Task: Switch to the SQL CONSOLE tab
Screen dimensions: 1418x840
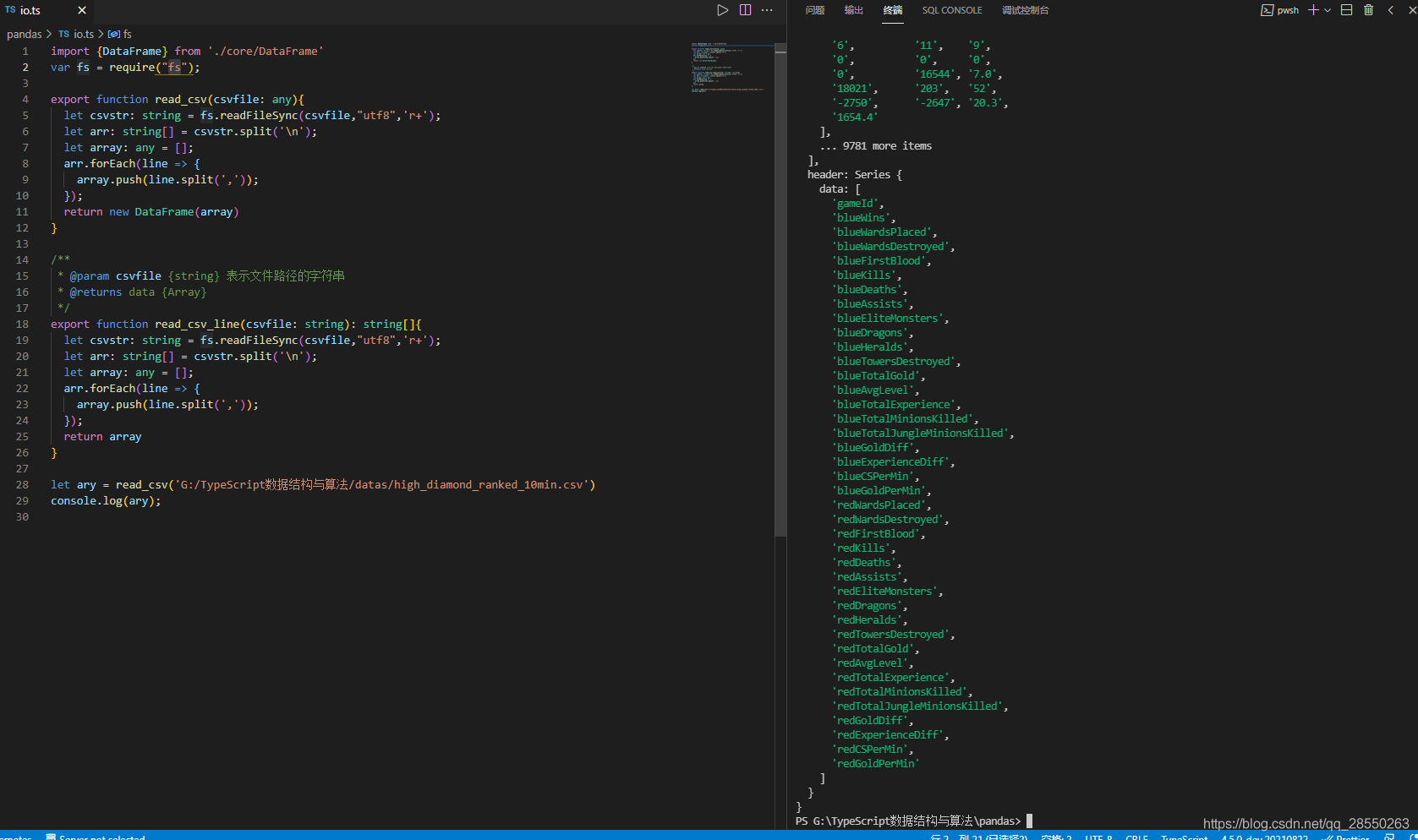Action: (x=951, y=10)
